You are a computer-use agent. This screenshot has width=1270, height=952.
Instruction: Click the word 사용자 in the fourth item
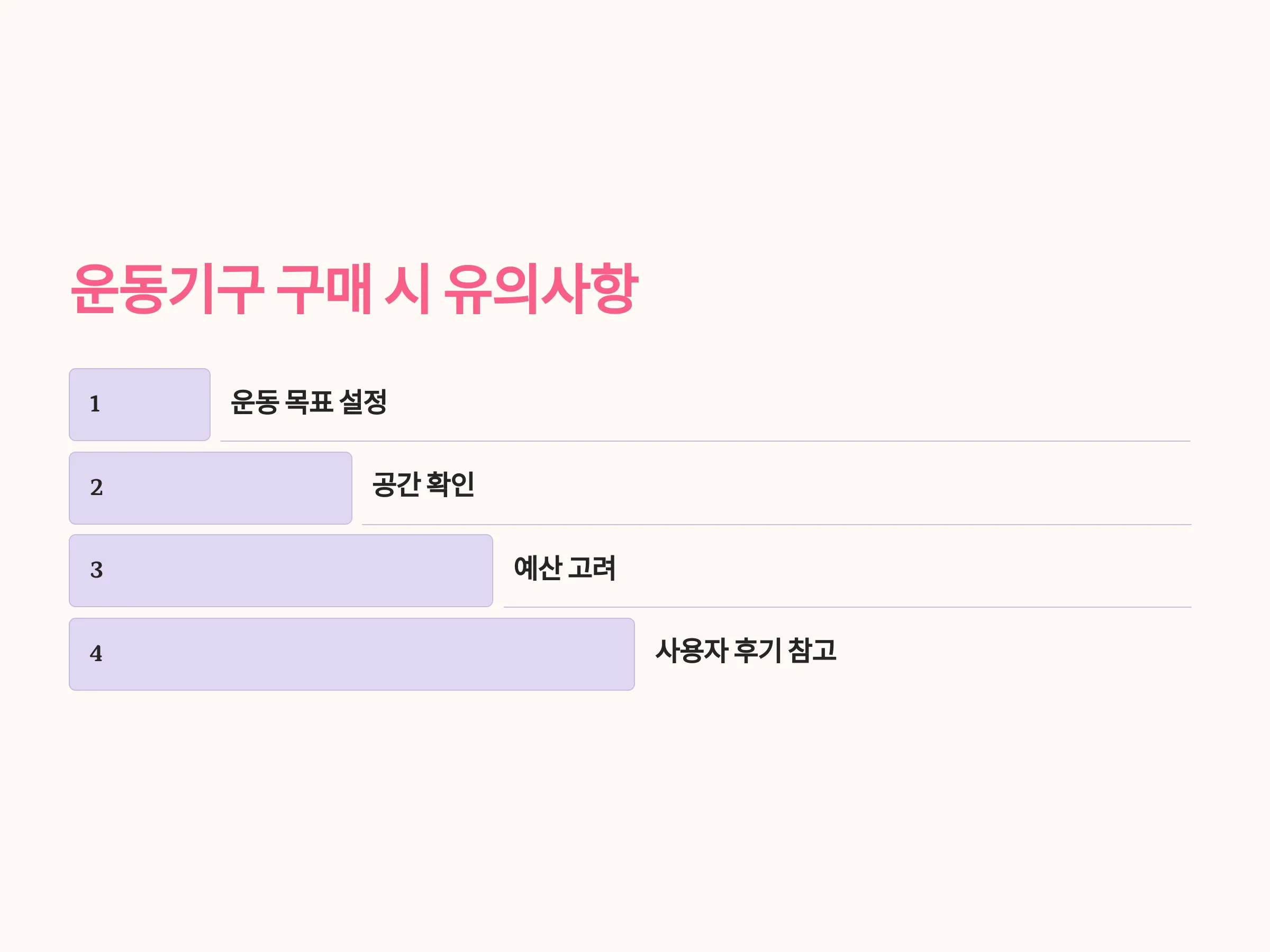point(692,651)
